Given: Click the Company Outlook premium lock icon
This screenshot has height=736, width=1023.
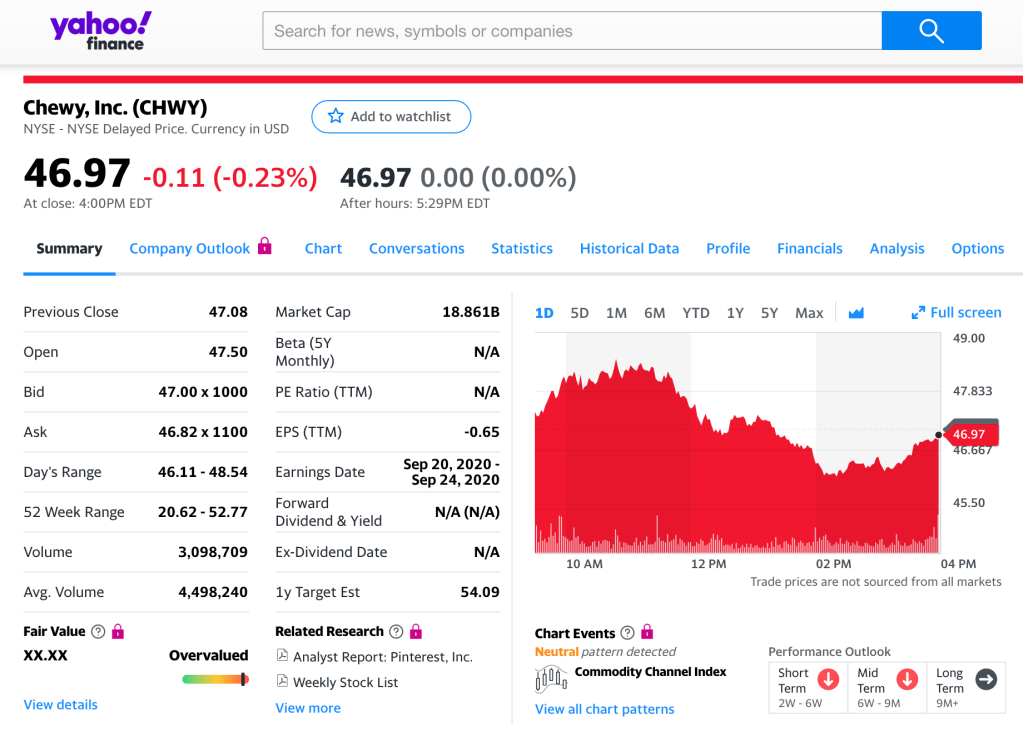Looking at the screenshot, I should [x=265, y=246].
